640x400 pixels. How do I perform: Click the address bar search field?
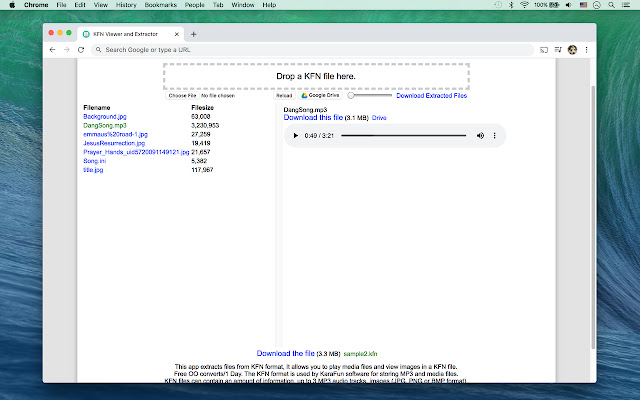pyautogui.click(x=313, y=50)
